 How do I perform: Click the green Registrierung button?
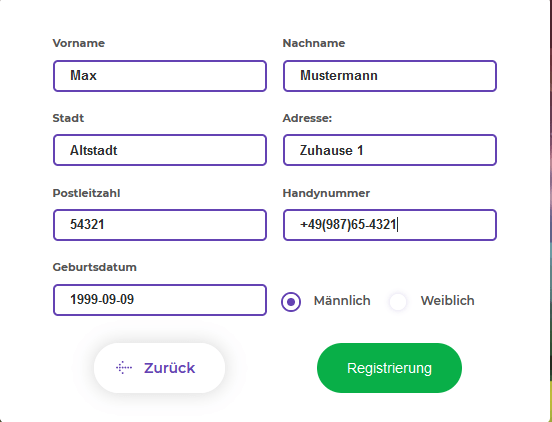click(x=389, y=368)
